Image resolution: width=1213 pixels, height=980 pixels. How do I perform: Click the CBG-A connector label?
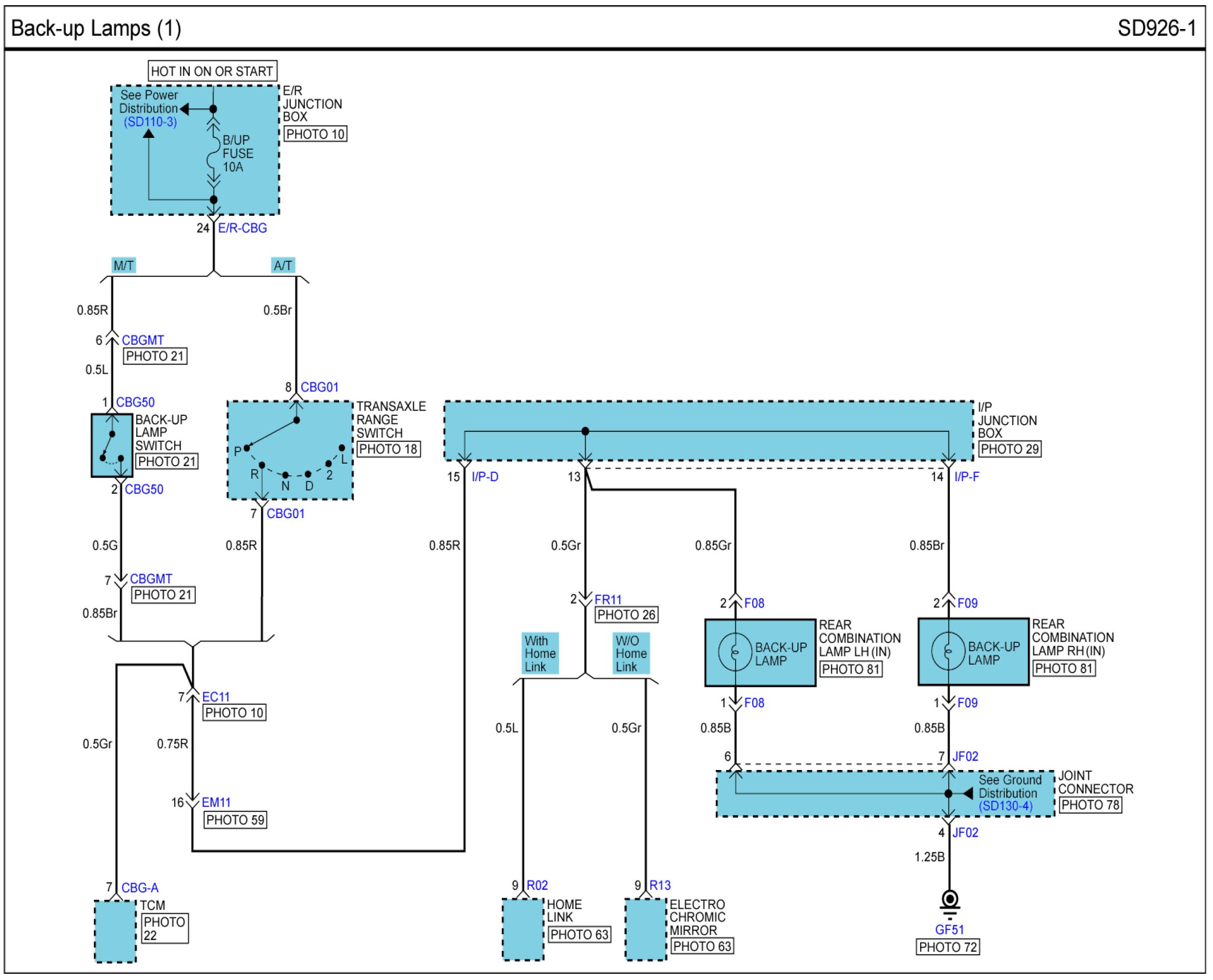point(140,888)
